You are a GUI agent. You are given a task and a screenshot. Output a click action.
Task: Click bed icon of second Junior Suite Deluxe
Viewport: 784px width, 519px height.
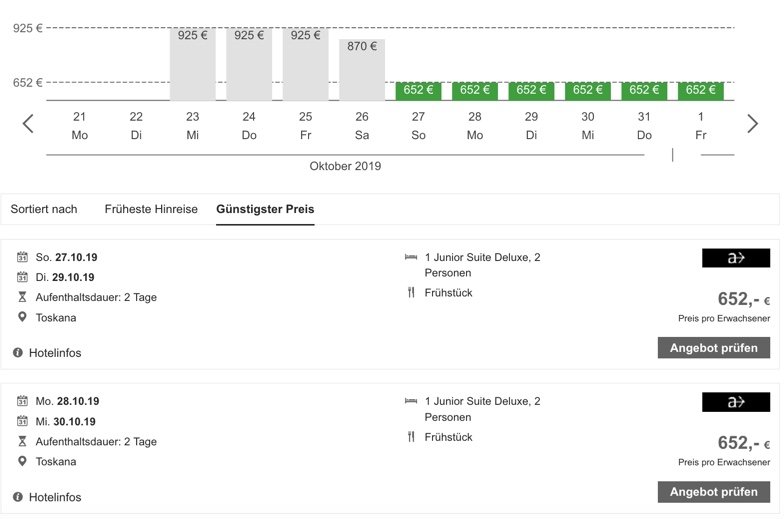(x=411, y=401)
